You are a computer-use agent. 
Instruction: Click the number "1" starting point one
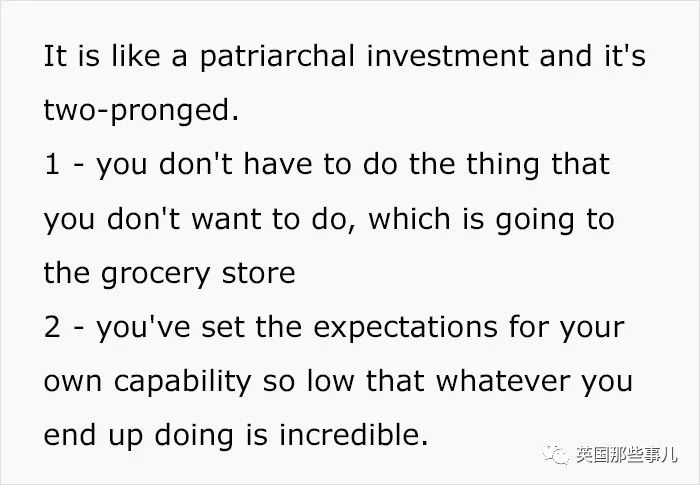click(x=52, y=163)
